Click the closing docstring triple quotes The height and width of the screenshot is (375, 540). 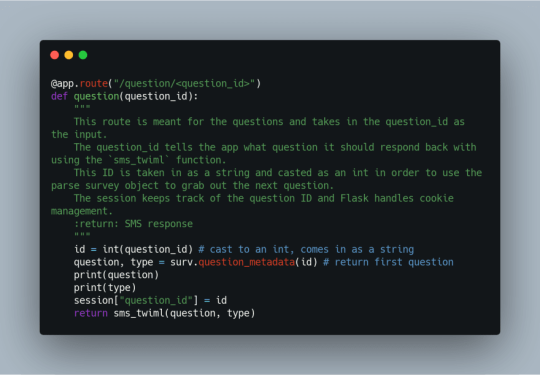82,235
